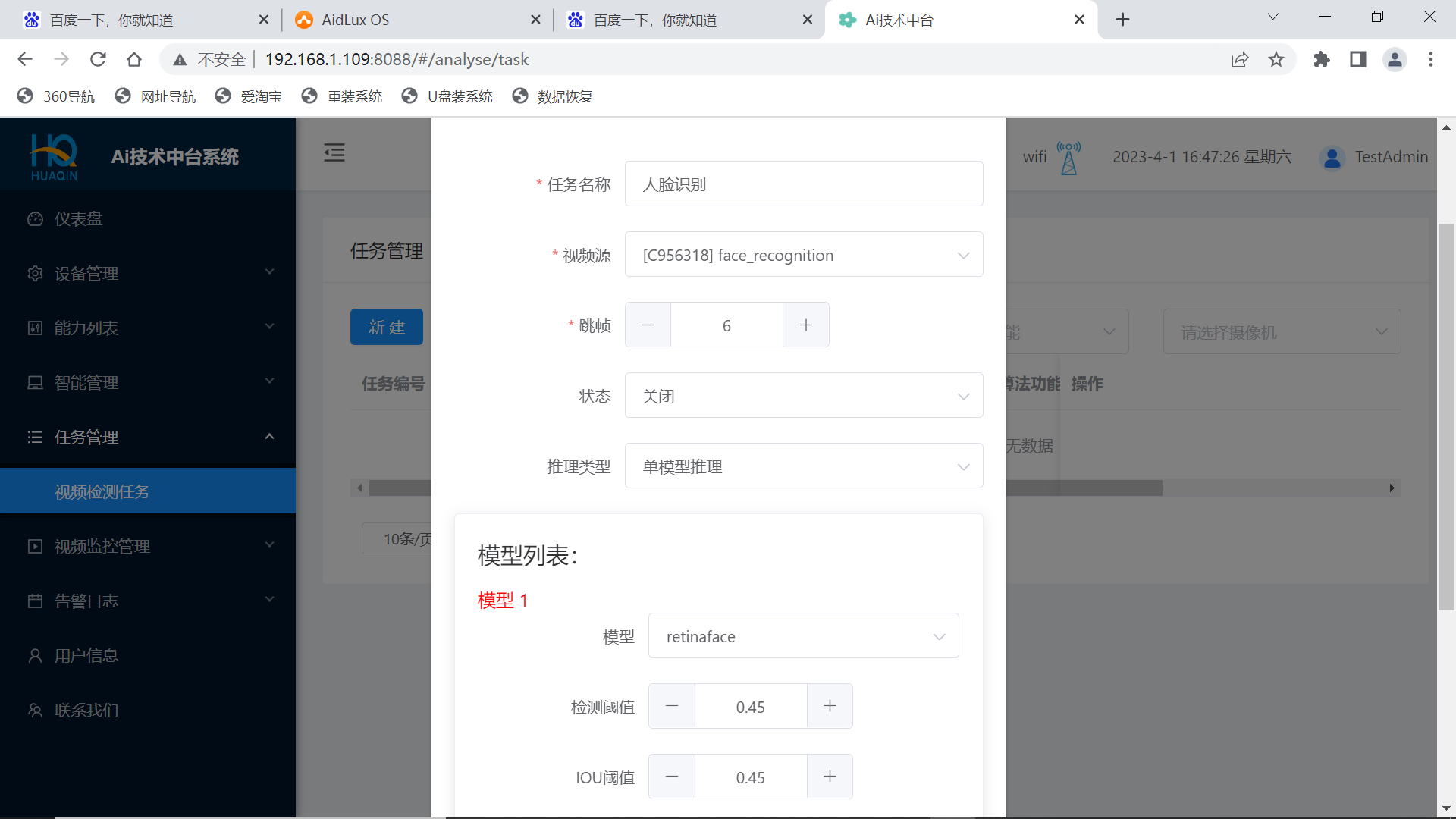Viewport: 1456px width, 819px height.
Task: Expand the 智能管理 sidebar menu
Action: (x=148, y=382)
